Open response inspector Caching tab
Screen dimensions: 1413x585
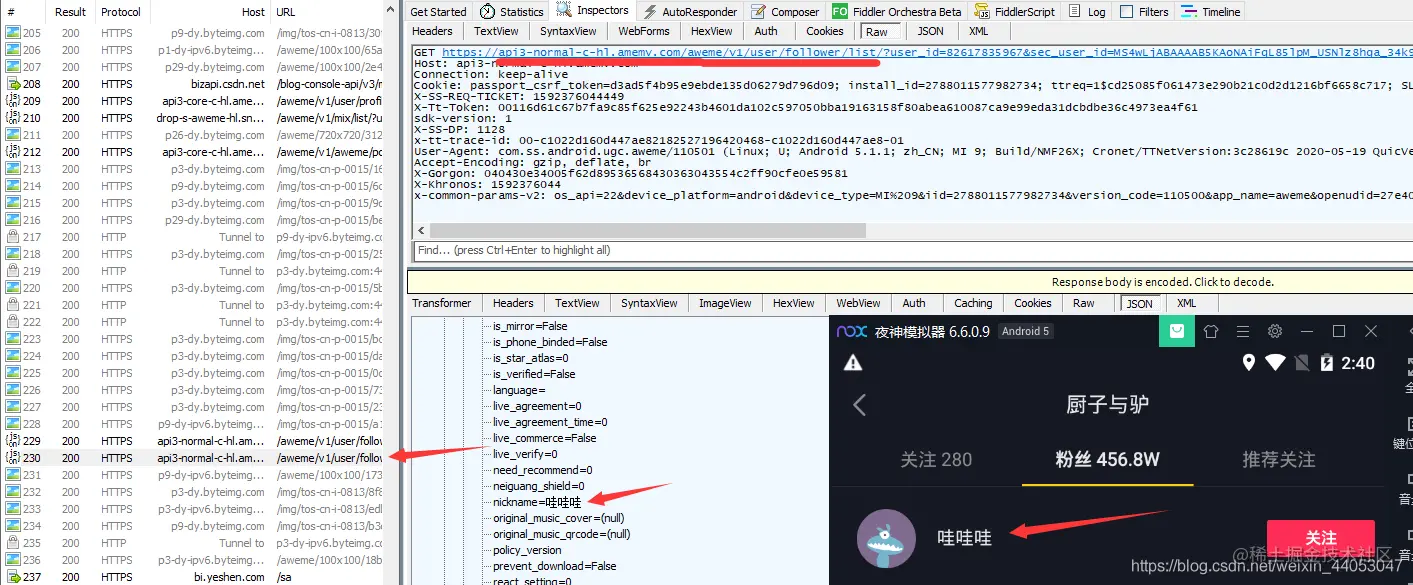pos(972,303)
